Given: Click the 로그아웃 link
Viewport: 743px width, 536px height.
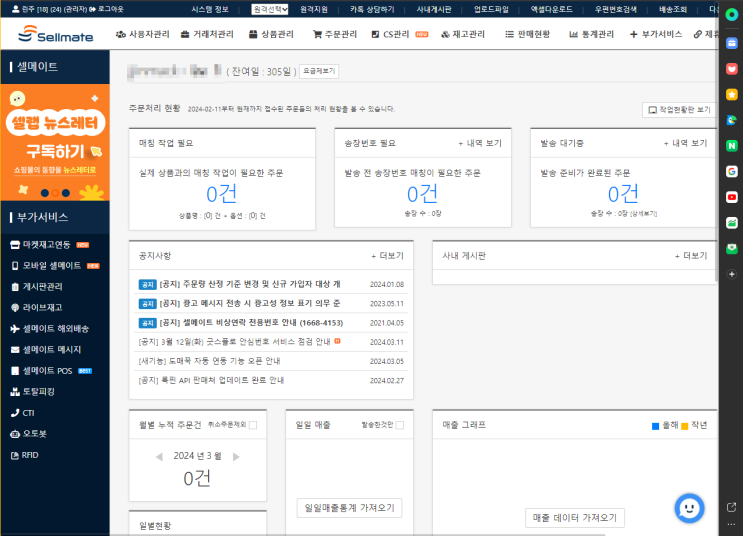Looking at the screenshot, I should coord(106,9).
